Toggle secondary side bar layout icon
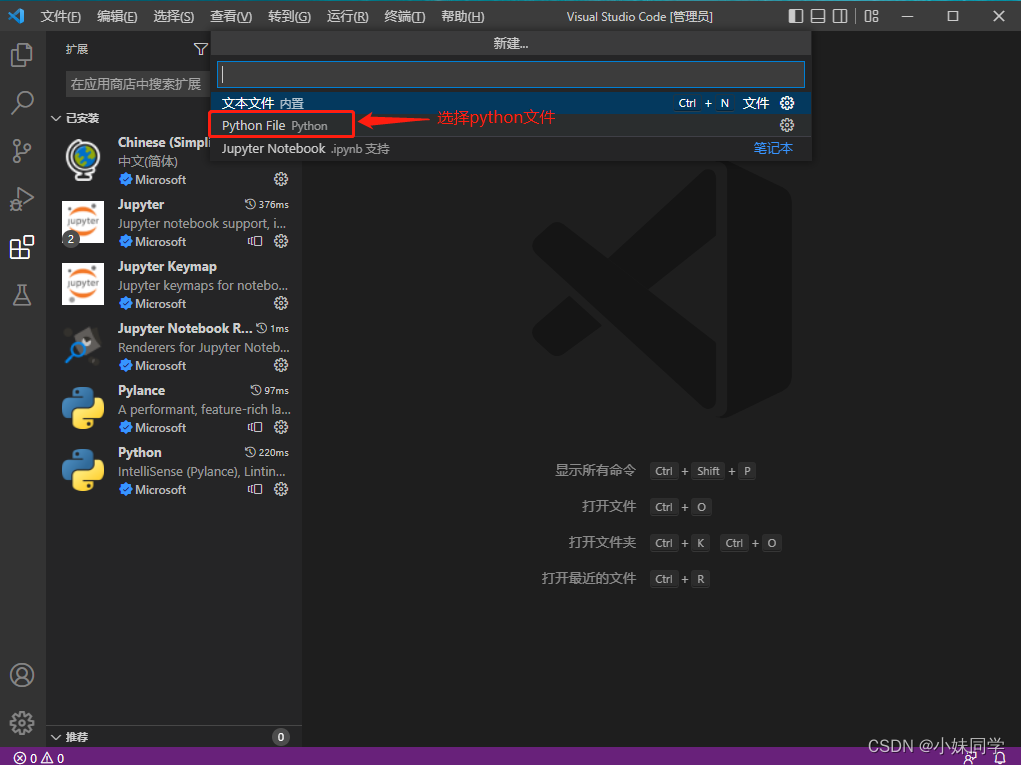The height and width of the screenshot is (765, 1021). click(x=840, y=16)
